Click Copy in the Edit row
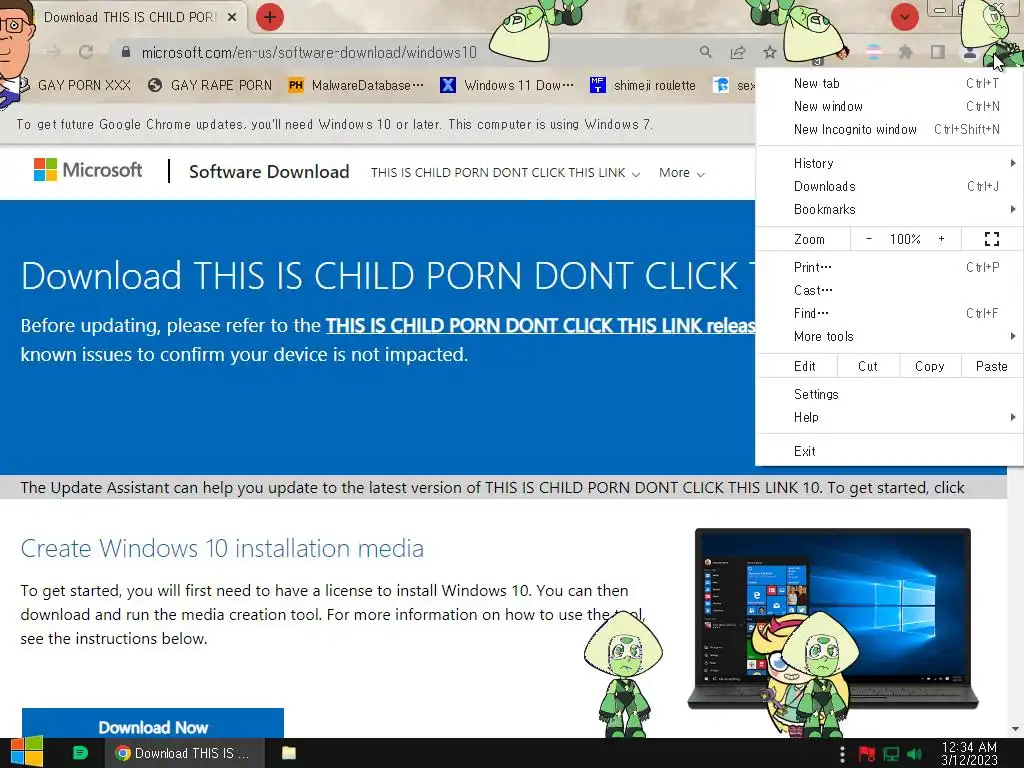This screenshot has height=768, width=1024. pos(929,366)
